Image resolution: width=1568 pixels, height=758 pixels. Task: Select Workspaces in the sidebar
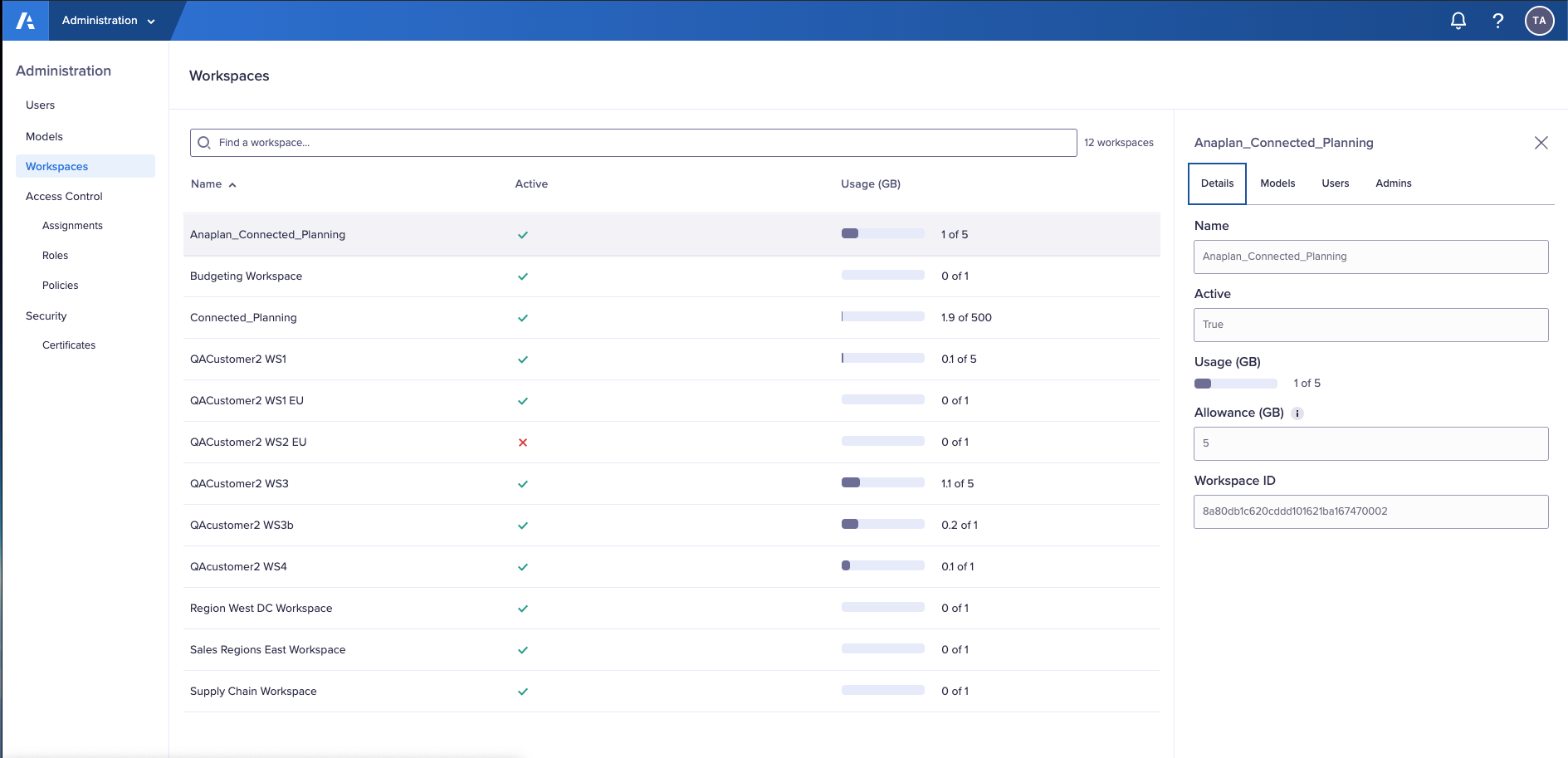point(85,166)
